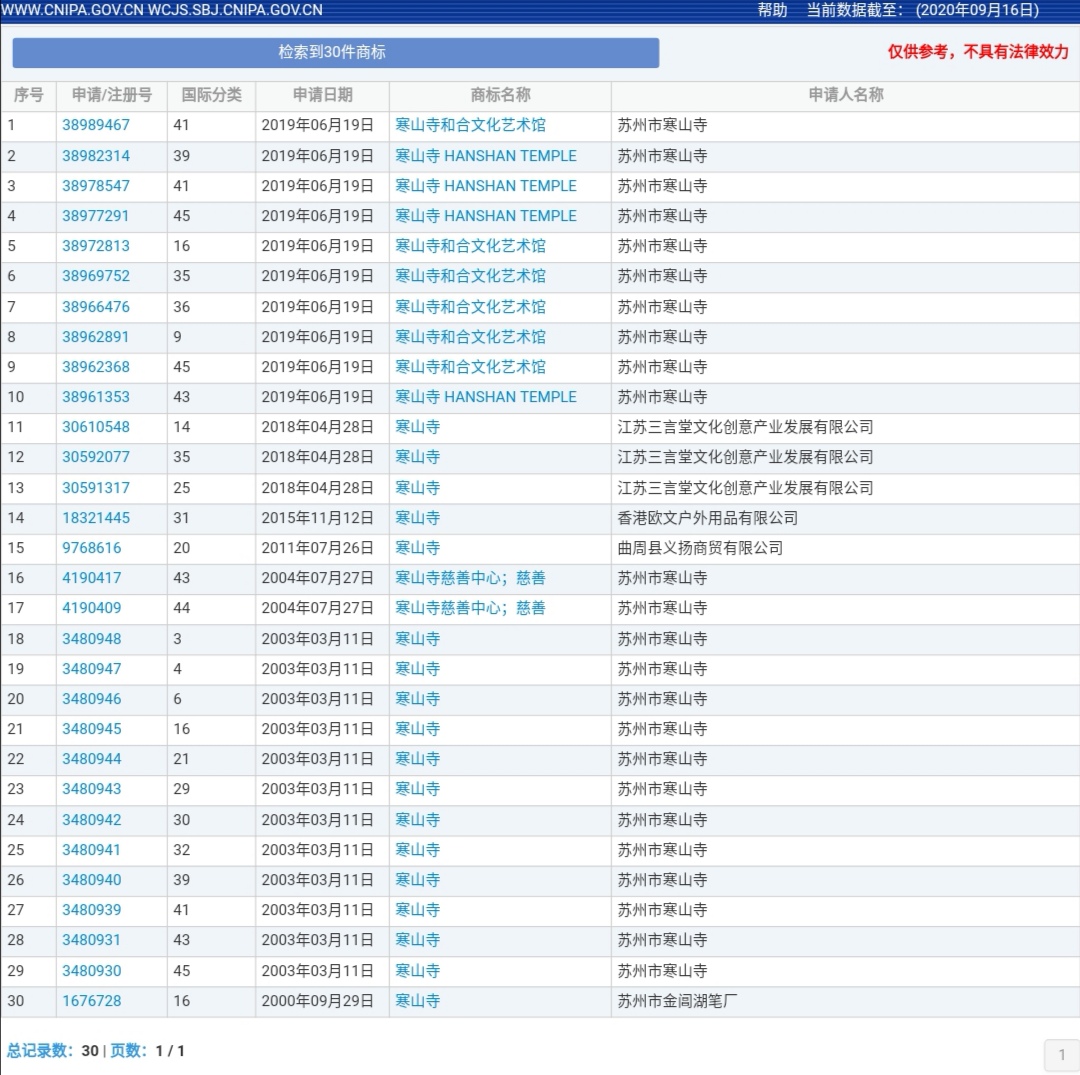Open trademark 寒山寺 in row 30

(417, 1001)
